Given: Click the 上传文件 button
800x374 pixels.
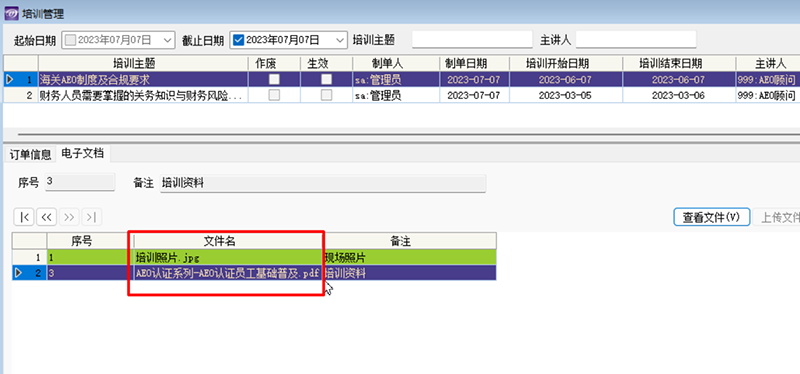Looking at the screenshot, I should [x=777, y=217].
